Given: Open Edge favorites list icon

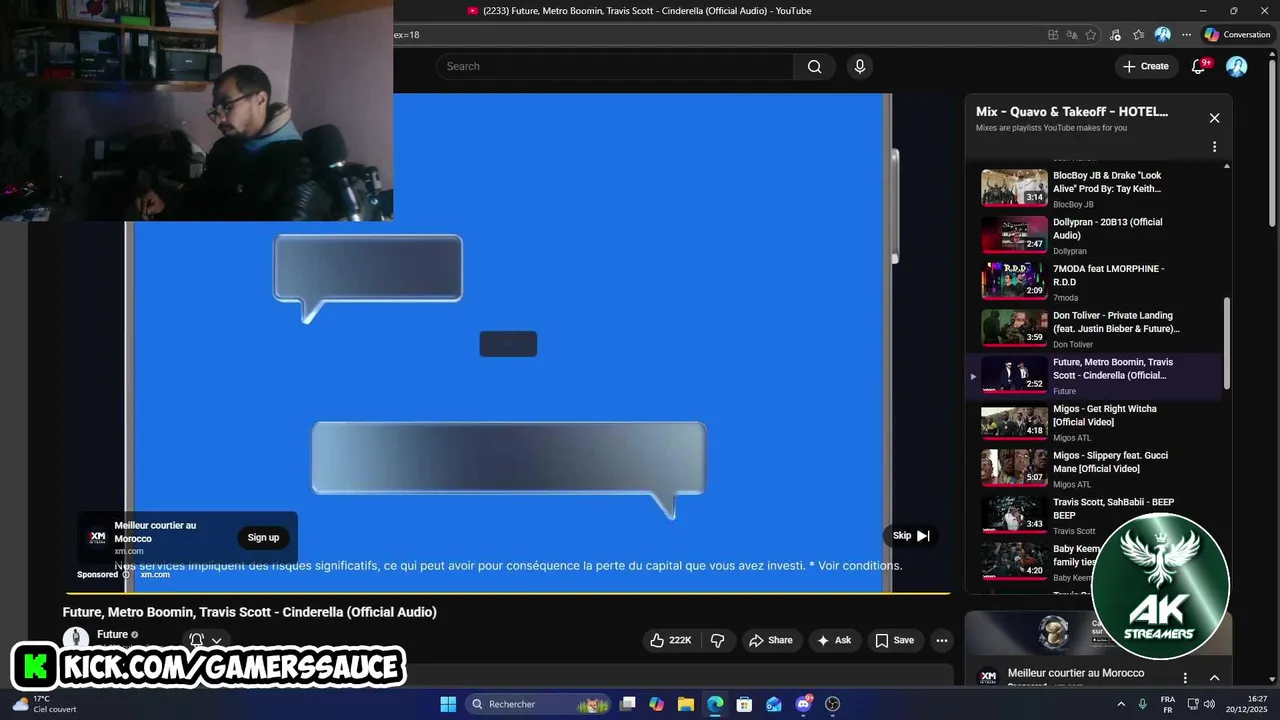Looking at the screenshot, I should pos(1138,35).
